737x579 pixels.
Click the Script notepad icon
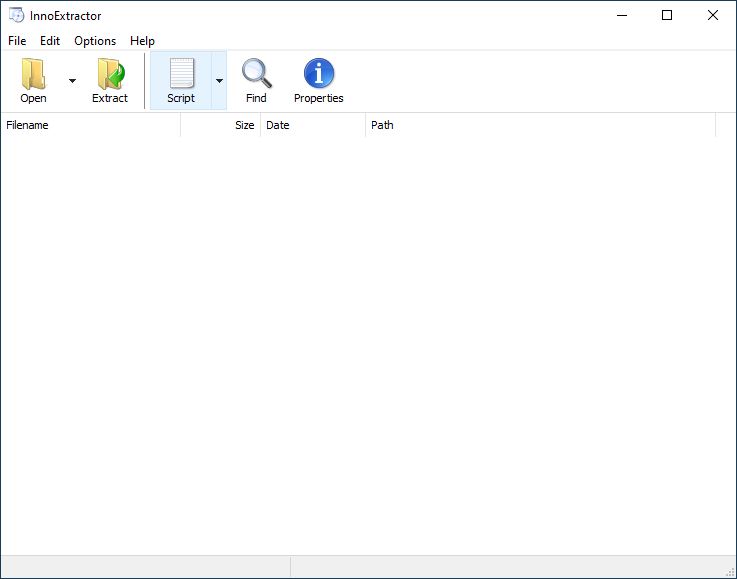click(181, 73)
